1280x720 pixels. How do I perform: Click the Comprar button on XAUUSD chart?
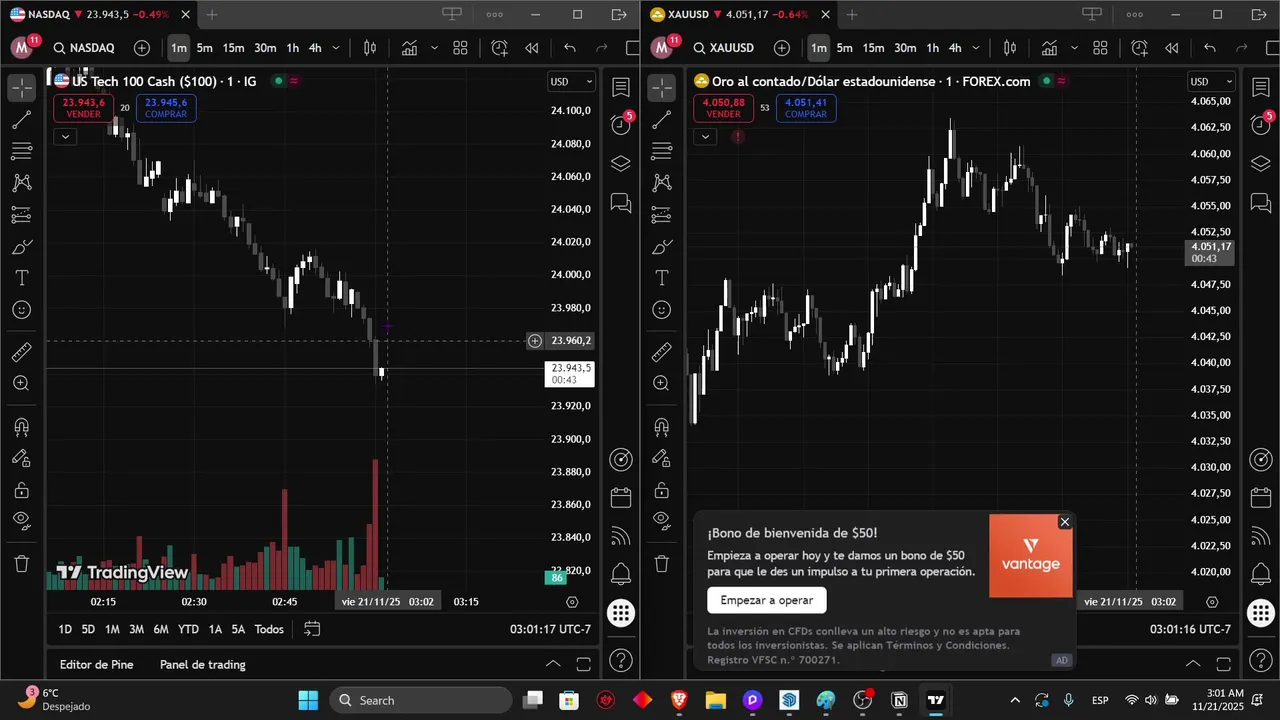click(806, 108)
